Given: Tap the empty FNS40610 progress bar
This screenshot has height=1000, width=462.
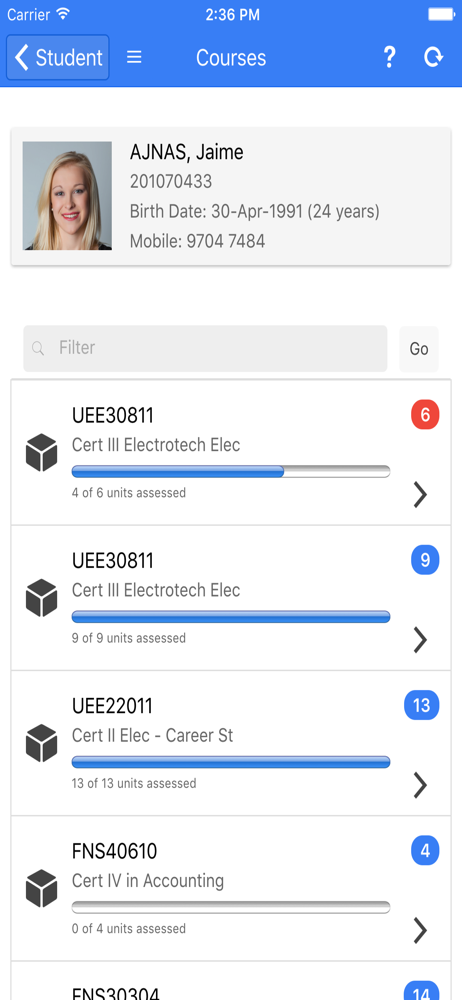Looking at the screenshot, I should coord(231,907).
